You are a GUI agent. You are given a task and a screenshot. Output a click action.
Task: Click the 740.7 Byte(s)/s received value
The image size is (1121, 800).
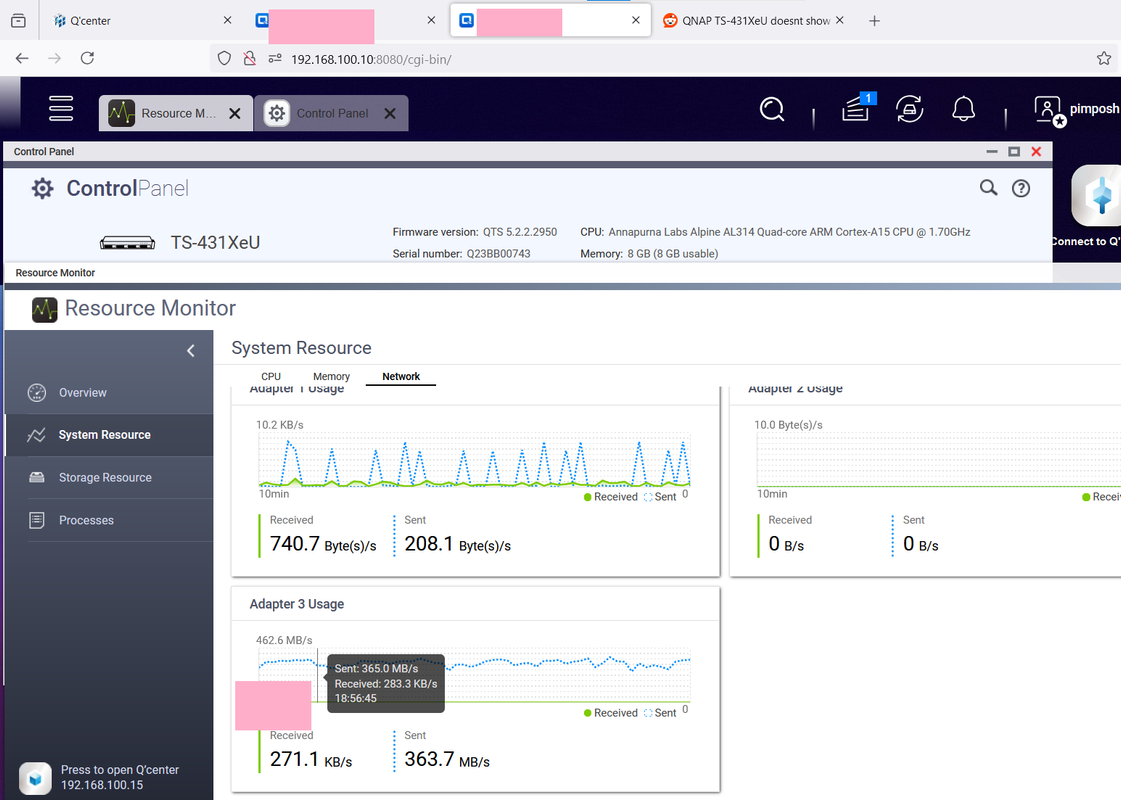click(x=322, y=544)
